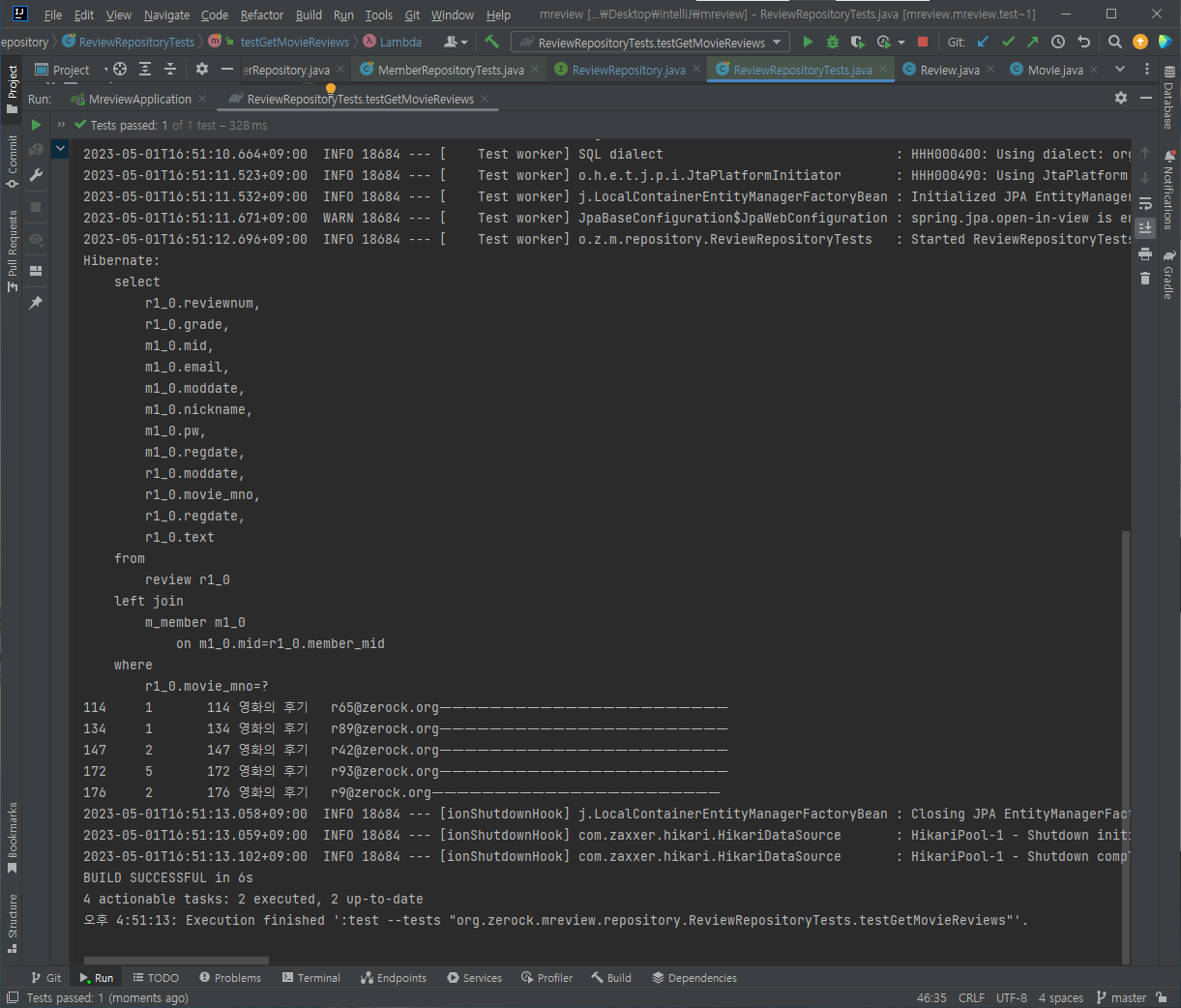Image resolution: width=1181 pixels, height=1008 pixels.
Task: Print console output with printer icon
Action: (x=1145, y=253)
